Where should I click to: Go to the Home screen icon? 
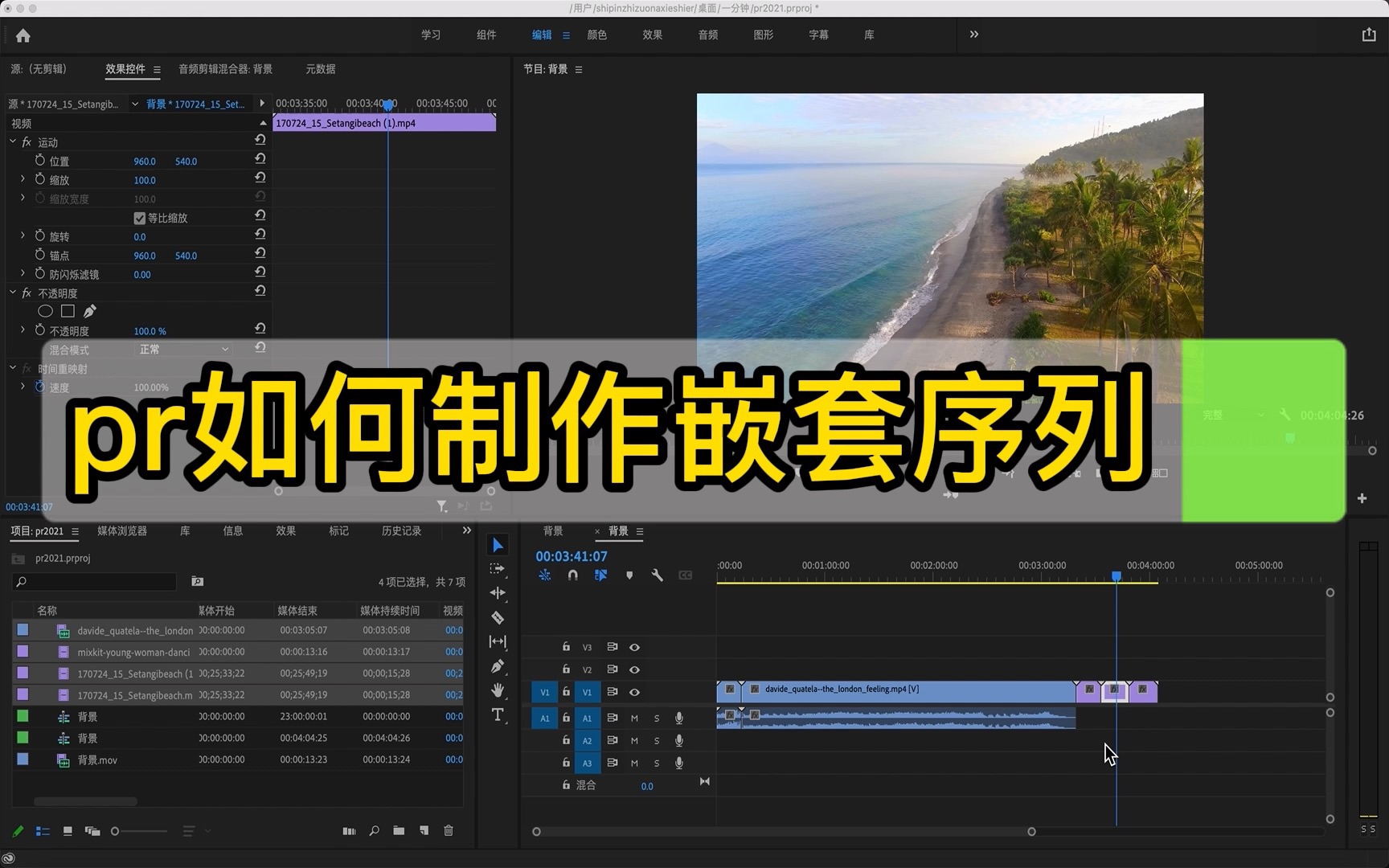(x=23, y=35)
